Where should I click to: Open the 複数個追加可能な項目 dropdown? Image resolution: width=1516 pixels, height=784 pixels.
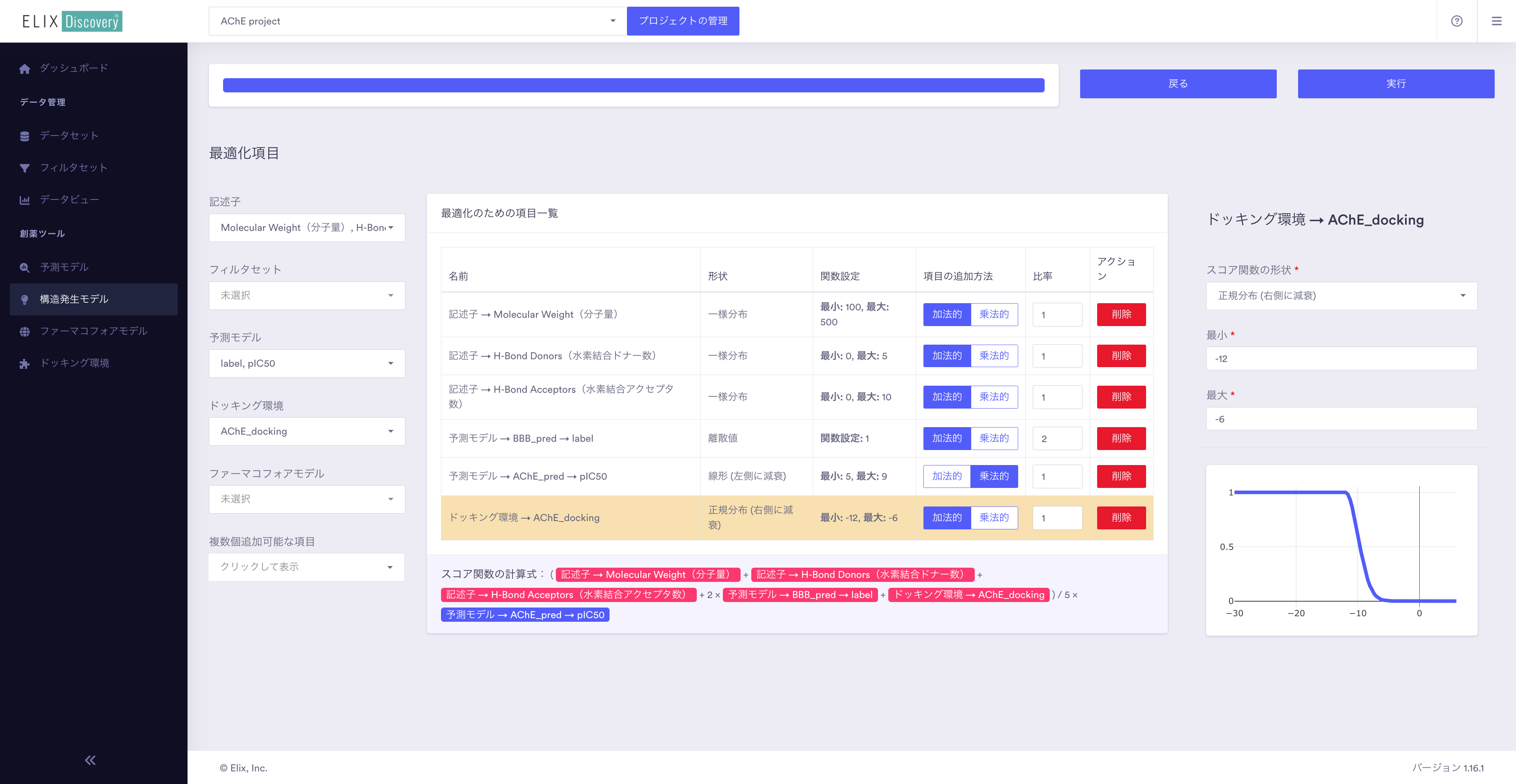307,567
